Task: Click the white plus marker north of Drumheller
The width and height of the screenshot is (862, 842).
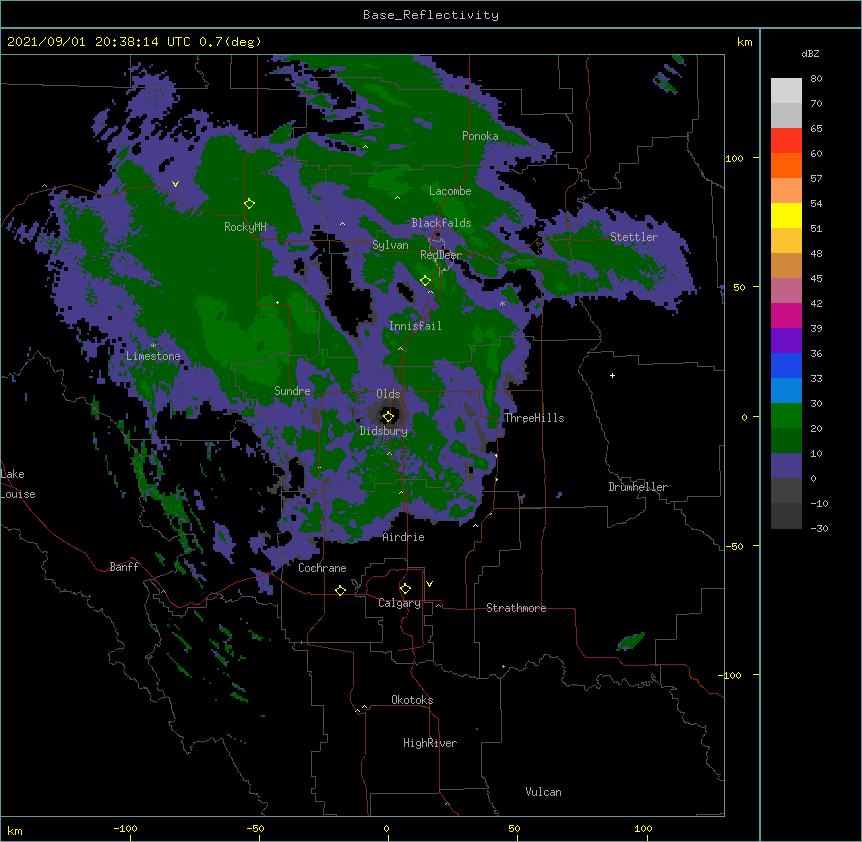Action: 612,375
